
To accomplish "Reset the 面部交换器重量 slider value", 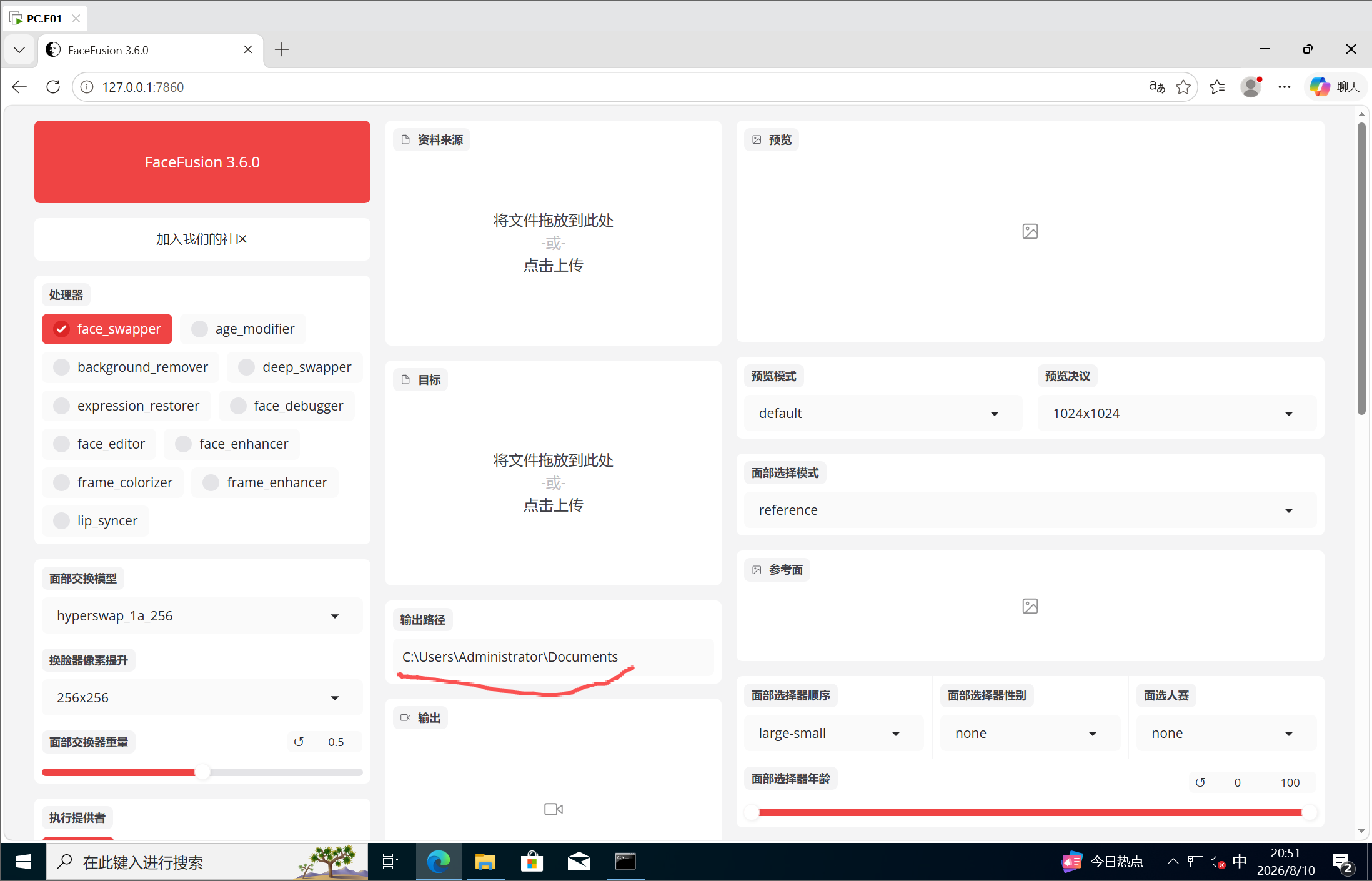I will (x=299, y=742).
